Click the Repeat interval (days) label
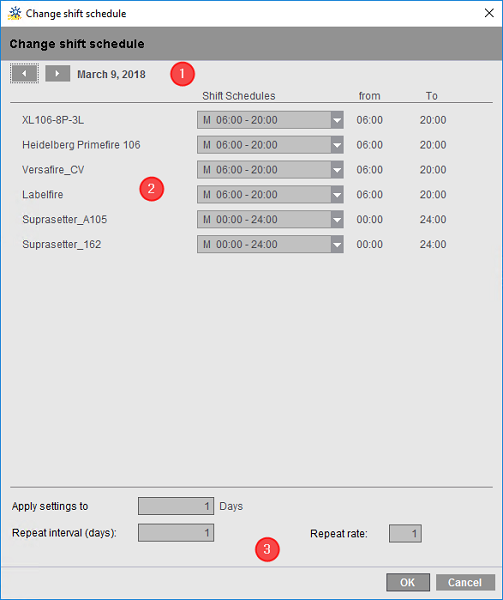The image size is (503, 600). point(64,533)
